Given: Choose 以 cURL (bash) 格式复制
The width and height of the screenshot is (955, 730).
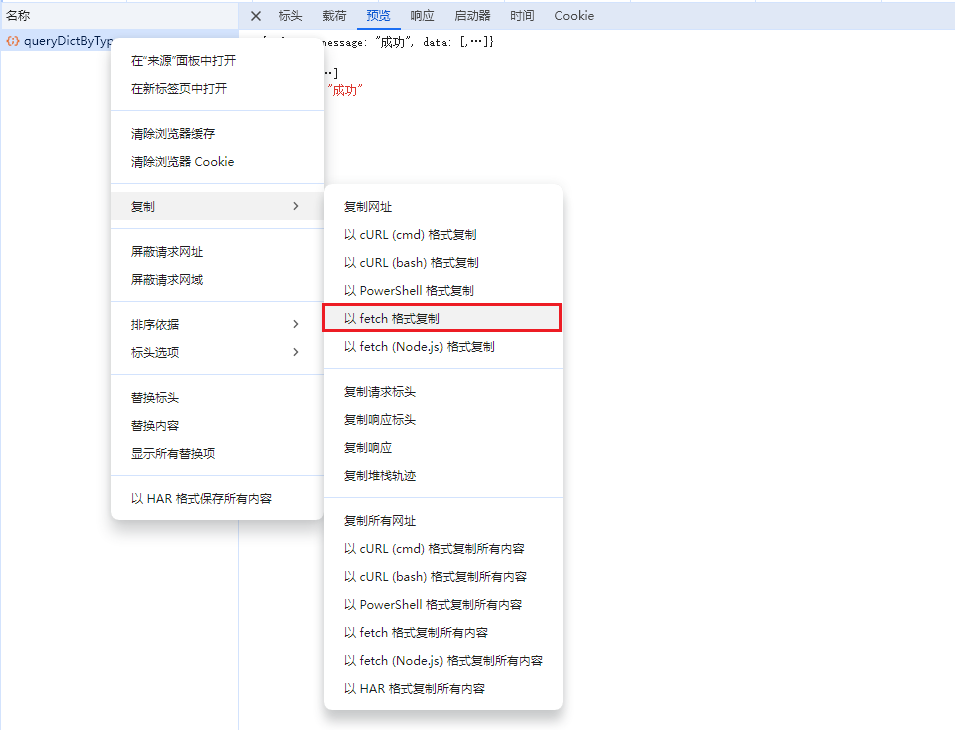Looking at the screenshot, I should pos(411,262).
